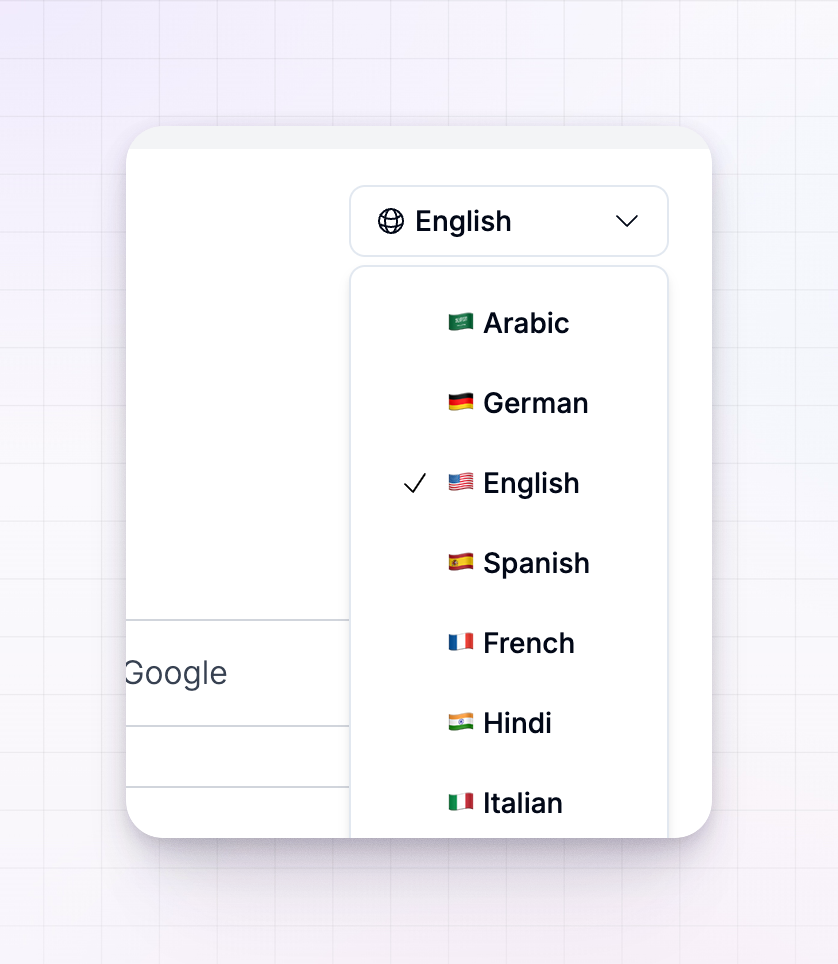Switch language to Spanish
This screenshot has width=838, height=964.
pos(509,563)
